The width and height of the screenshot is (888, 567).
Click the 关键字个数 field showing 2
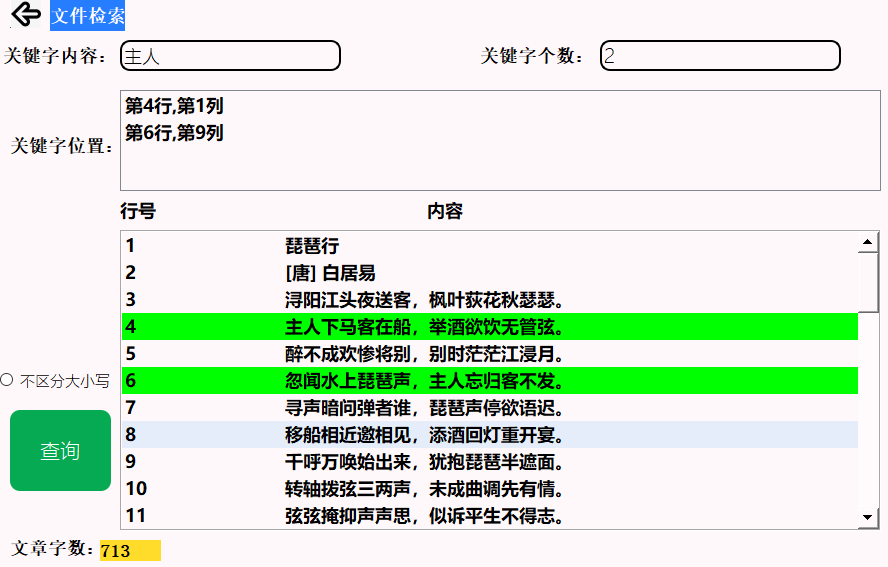coord(720,56)
